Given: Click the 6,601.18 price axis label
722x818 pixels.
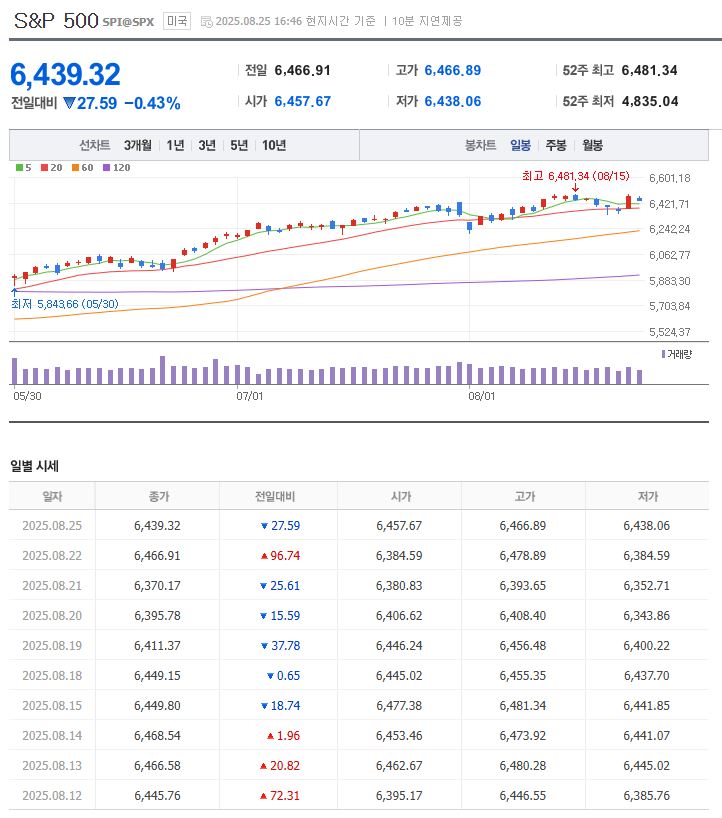Looking at the screenshot, I should tap(669, 178).
